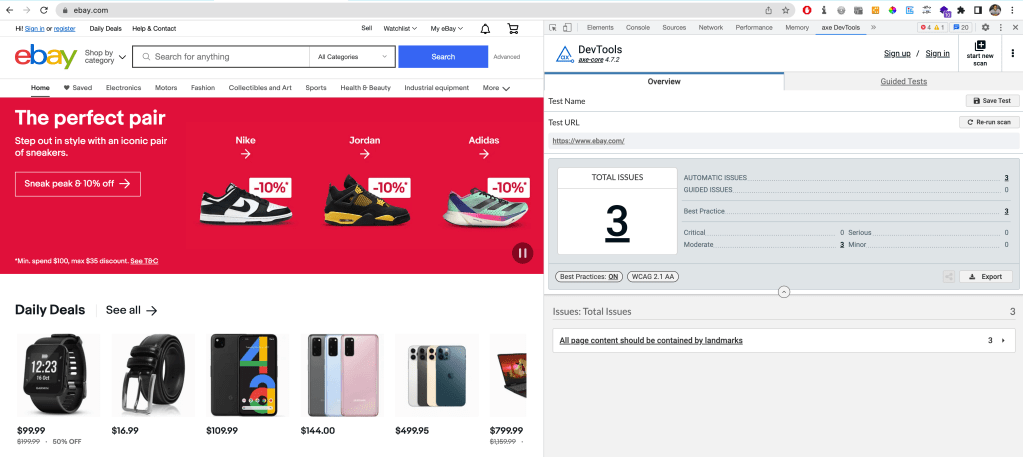Bookmark this page with the star icon
1023x457 pixels.
[786, 9]
